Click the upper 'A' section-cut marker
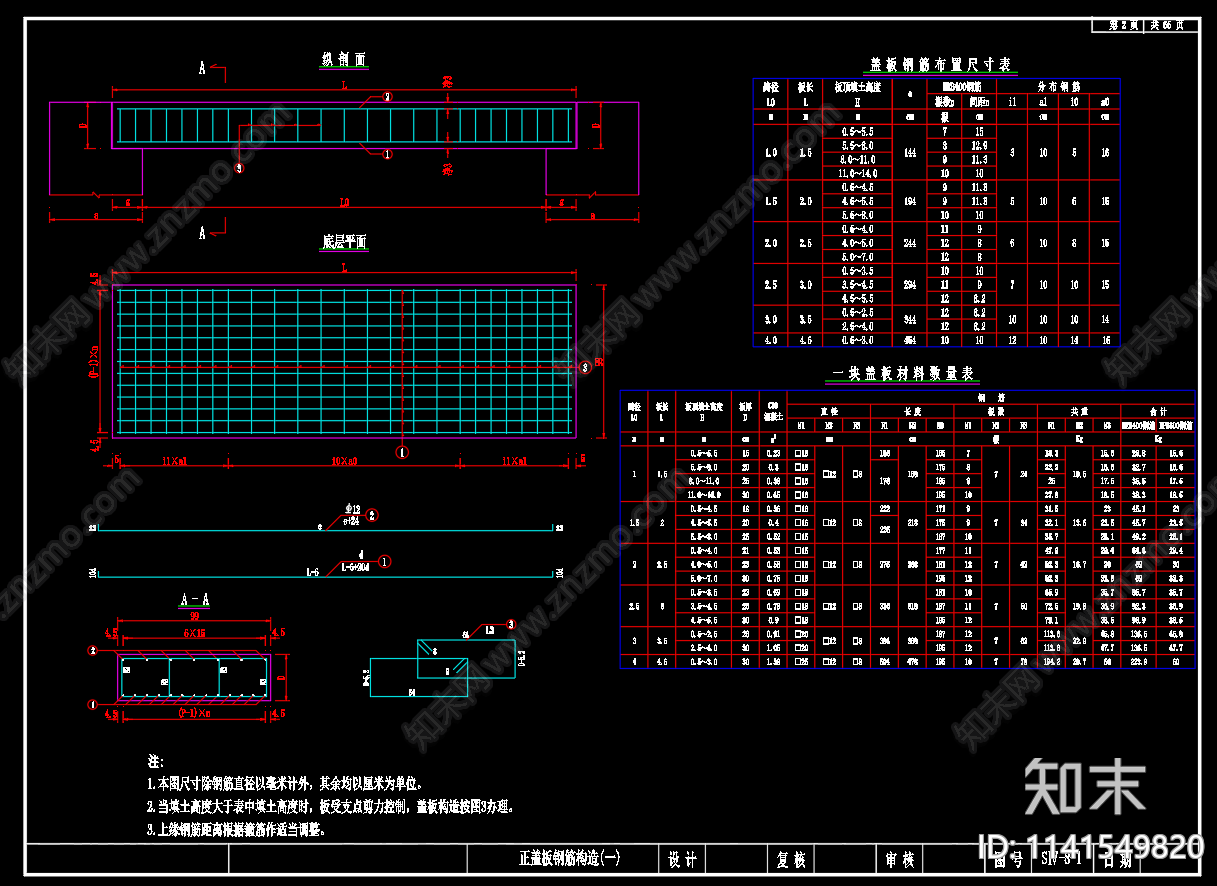This screenshot has height=886, width=1217. [x=202, y=69]
